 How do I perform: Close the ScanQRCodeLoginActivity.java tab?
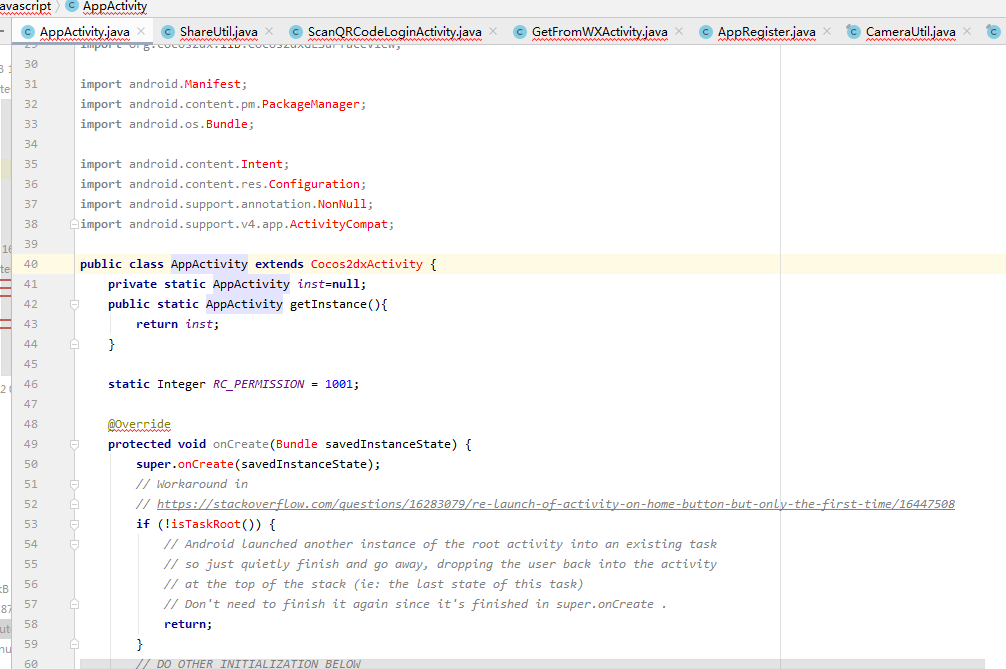493,31
